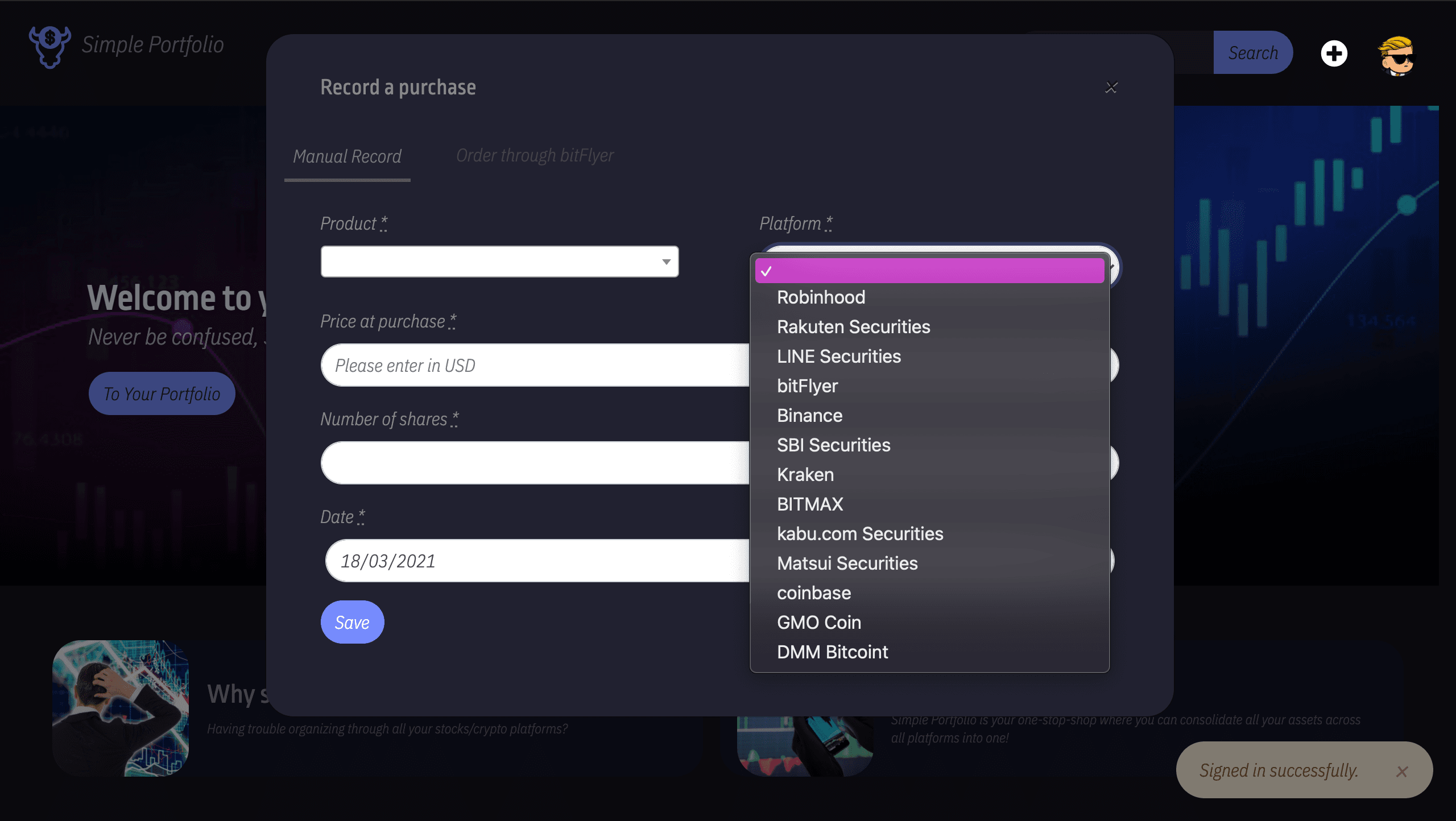Click the Save button
1456x821 pixels.
[352, 622]
